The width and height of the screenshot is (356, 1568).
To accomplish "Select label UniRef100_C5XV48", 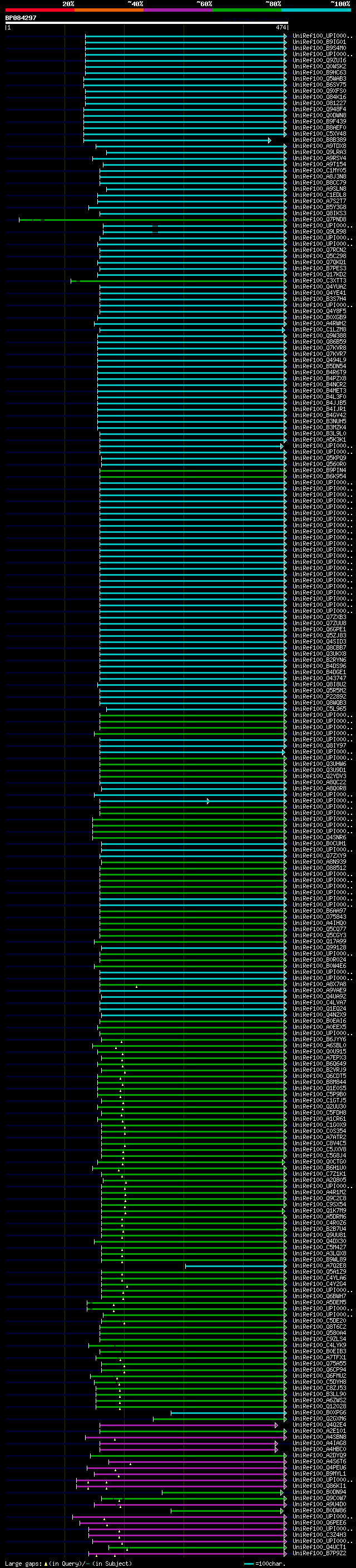I will pos(319,134).
